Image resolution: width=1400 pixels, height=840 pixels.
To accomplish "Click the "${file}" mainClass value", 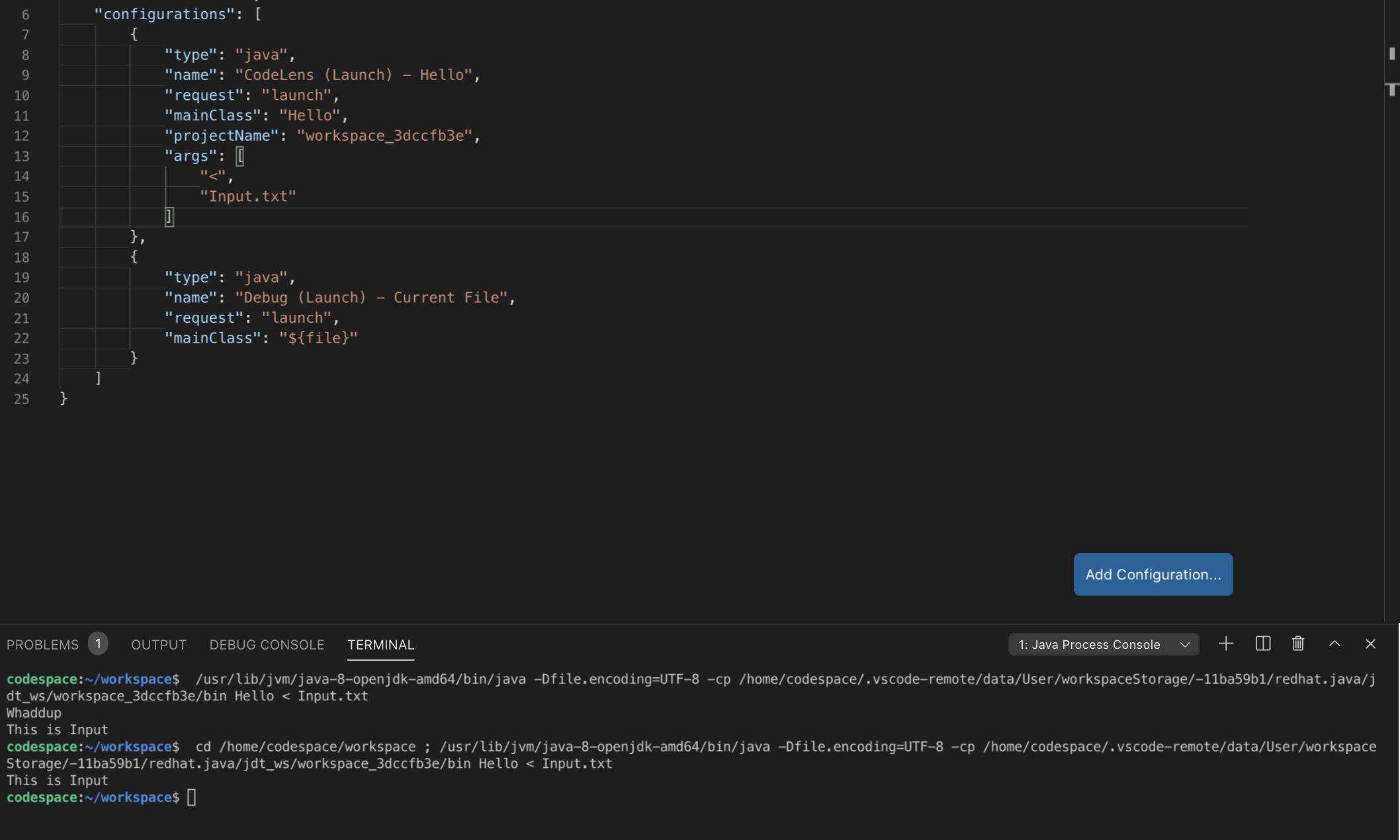I will (320, 337).
